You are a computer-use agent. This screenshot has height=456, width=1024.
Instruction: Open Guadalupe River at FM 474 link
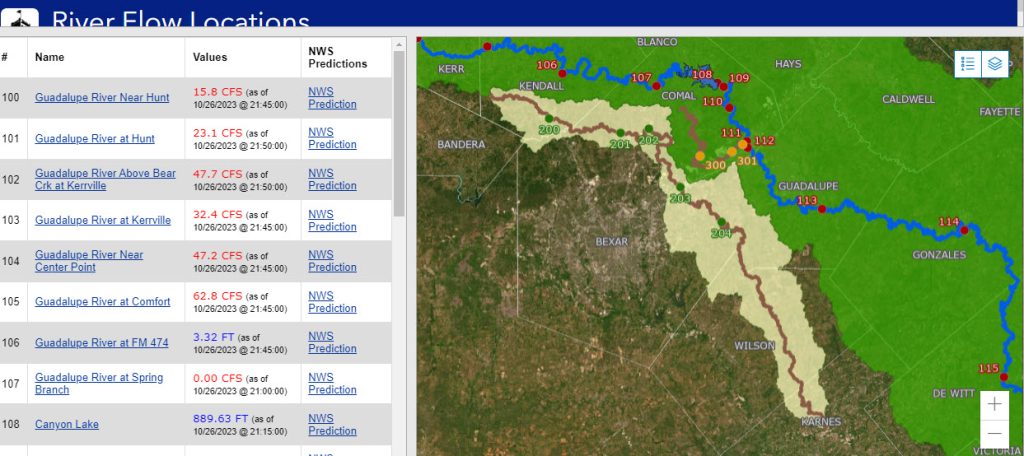tap(101, 342)
